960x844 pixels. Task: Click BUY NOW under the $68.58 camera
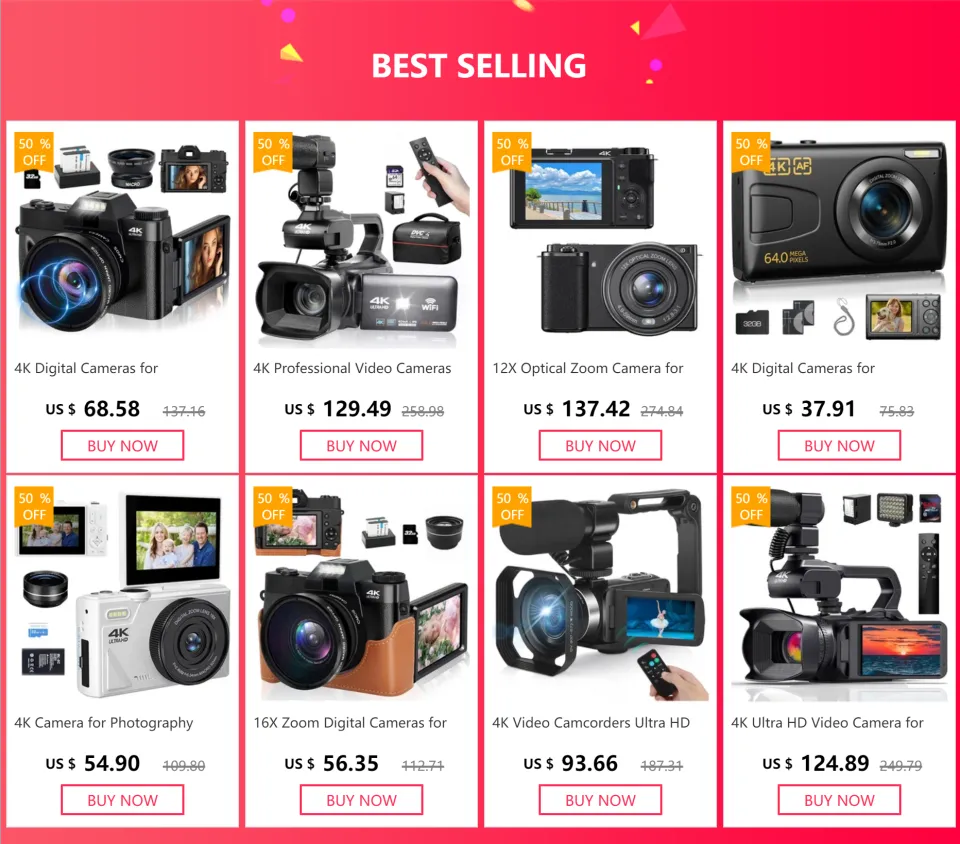122,446
